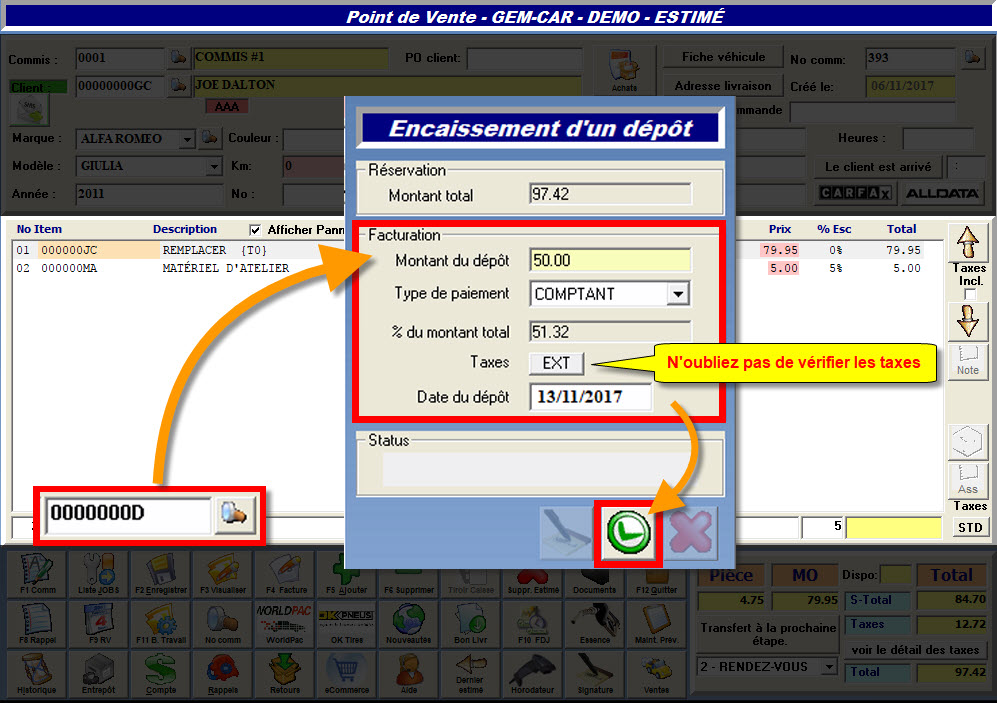Click the Date du dépôt field
997x703 pixels.
pos(591,397)
